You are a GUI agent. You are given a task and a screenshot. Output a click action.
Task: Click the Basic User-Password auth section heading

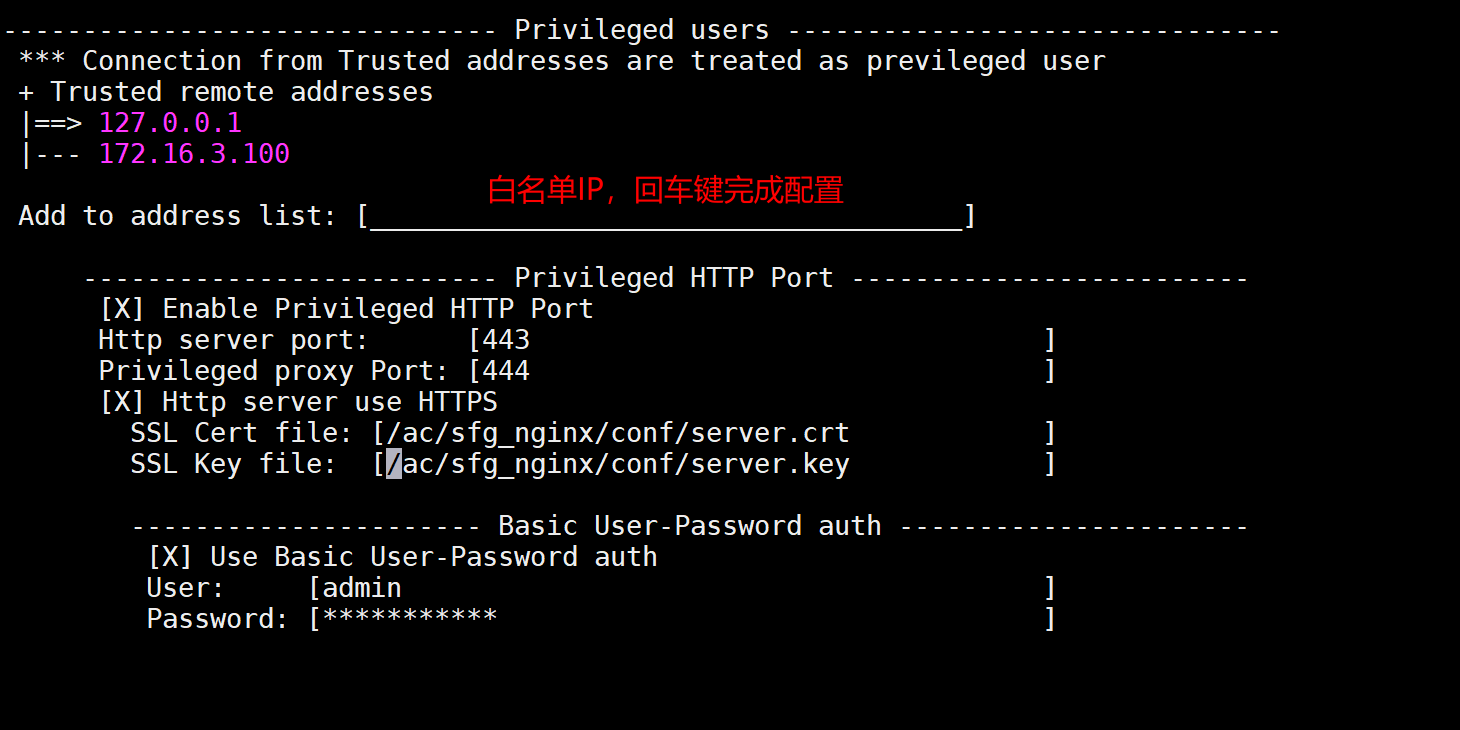coord(690,526)
